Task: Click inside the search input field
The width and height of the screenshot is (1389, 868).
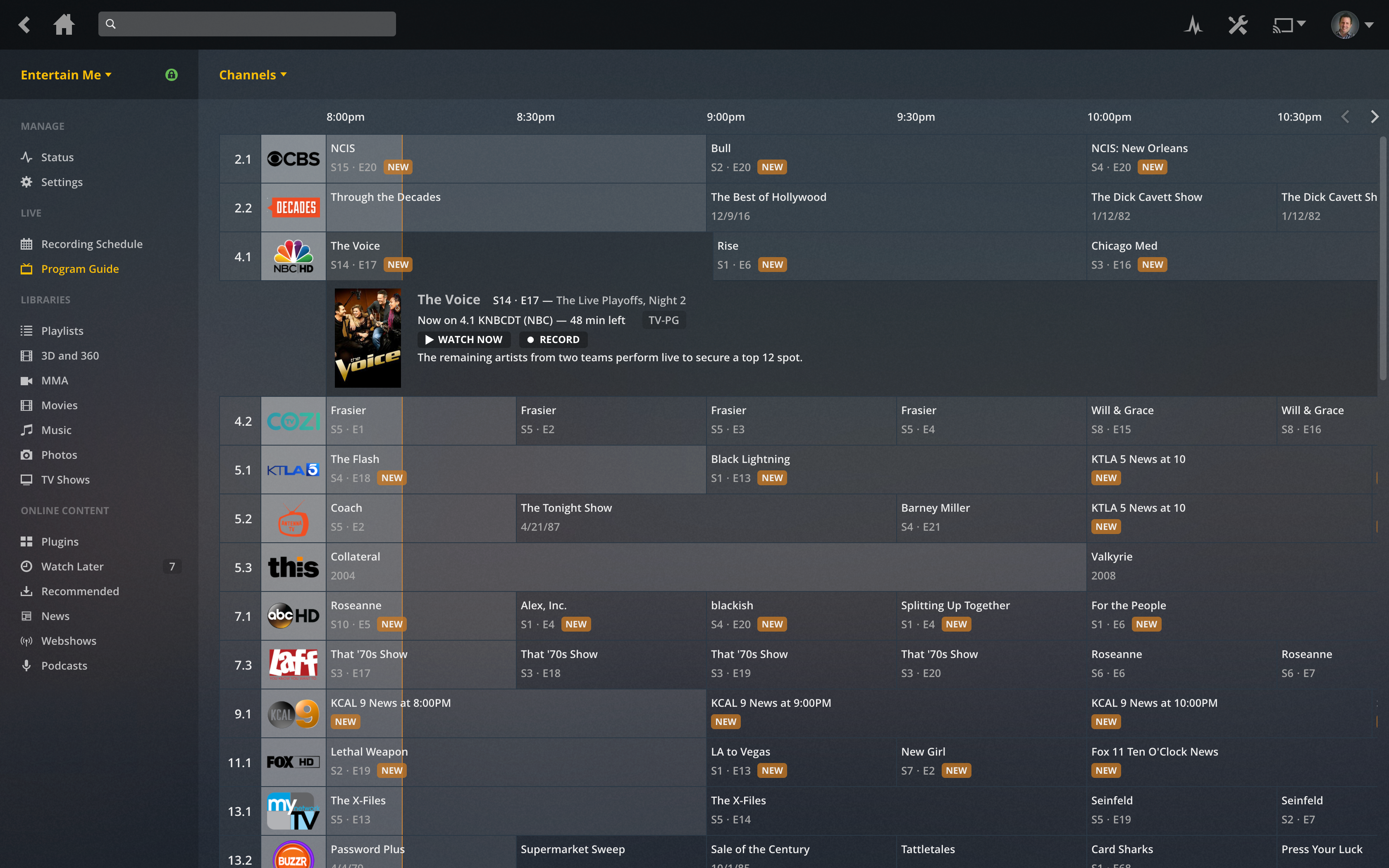Action: pyautogui.click(x=247, y=24)
